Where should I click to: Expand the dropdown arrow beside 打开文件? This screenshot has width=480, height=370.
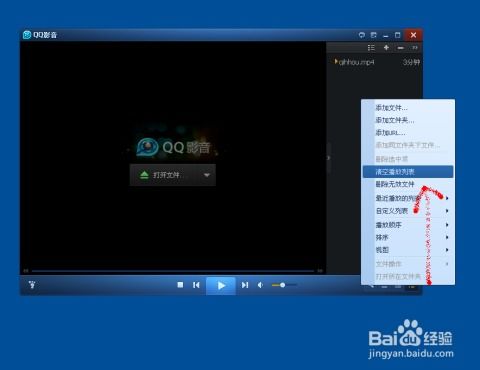(x=207, y=175)
